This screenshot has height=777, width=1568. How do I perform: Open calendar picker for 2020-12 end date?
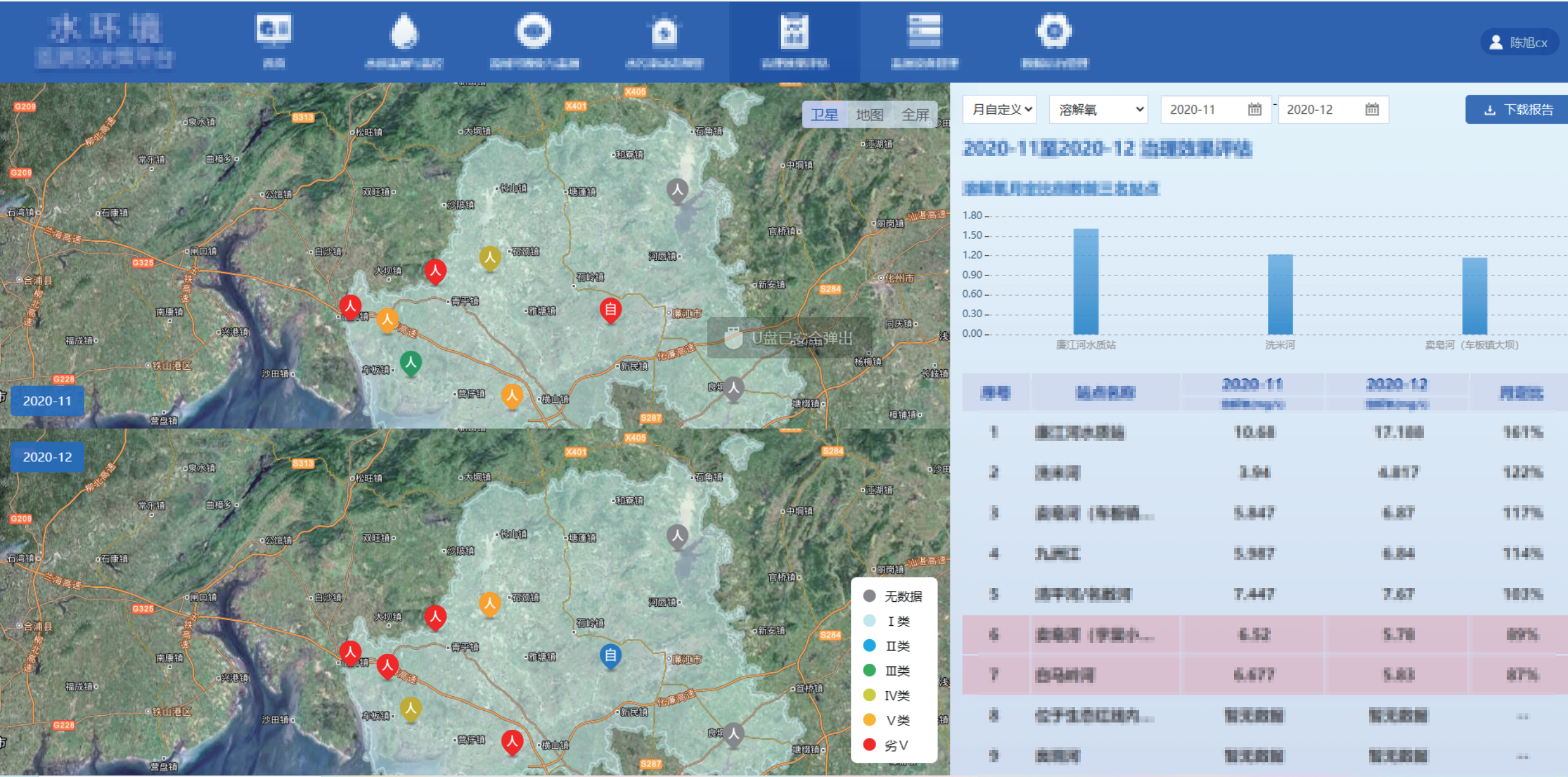coord(1371,110)
